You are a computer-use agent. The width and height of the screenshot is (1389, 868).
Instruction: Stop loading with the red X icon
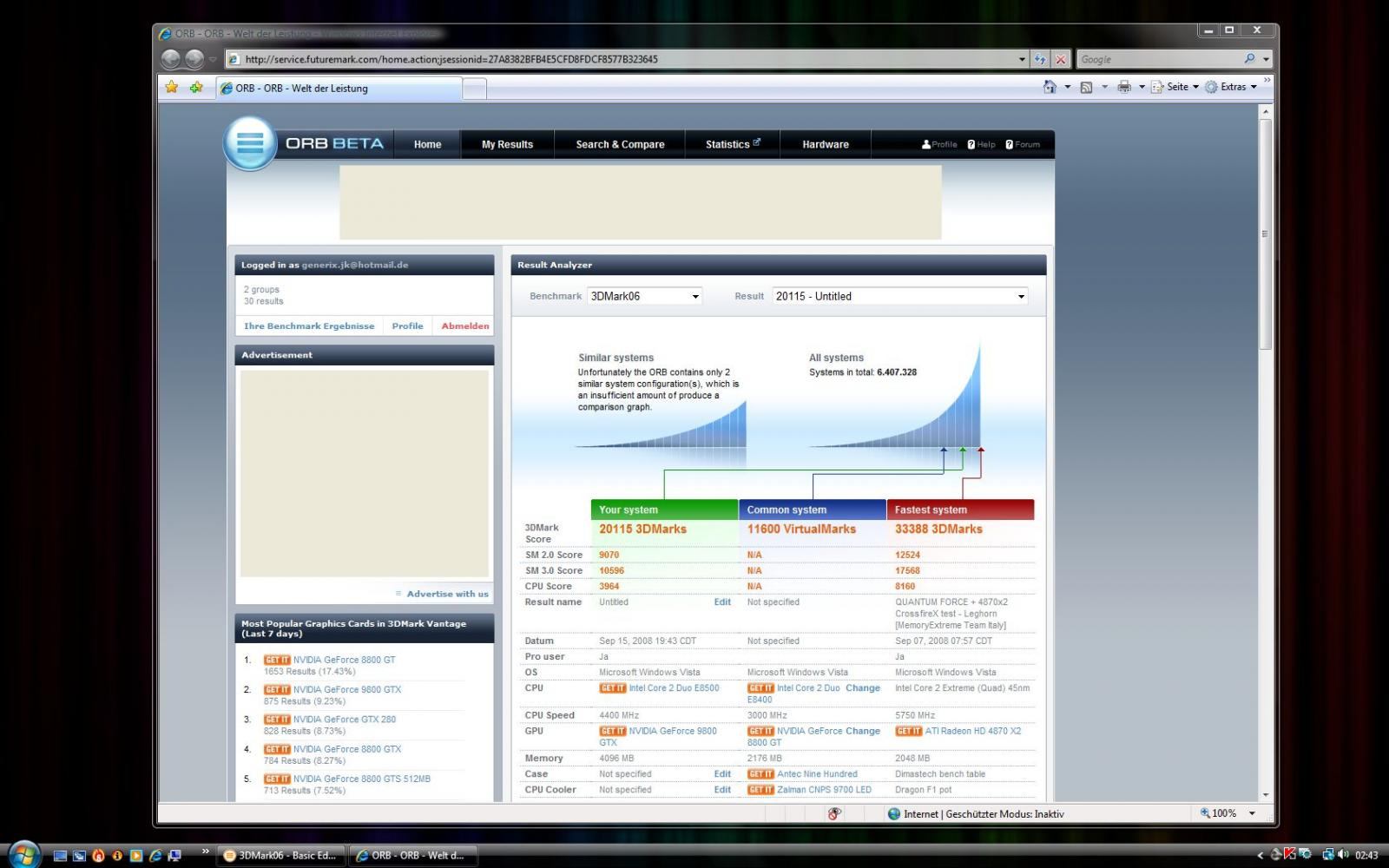pos(1060,59)
